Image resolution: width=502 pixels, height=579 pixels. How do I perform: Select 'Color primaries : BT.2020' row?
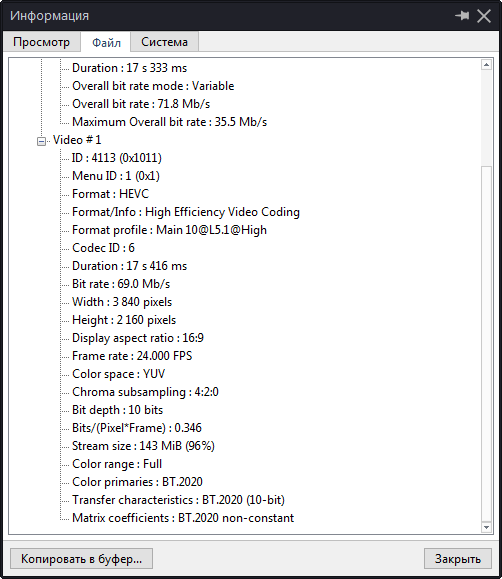coord(137,482)
